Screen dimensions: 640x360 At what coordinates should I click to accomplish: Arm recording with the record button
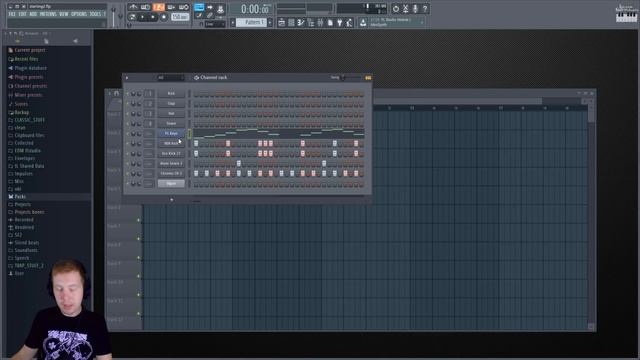pos(163,17)
